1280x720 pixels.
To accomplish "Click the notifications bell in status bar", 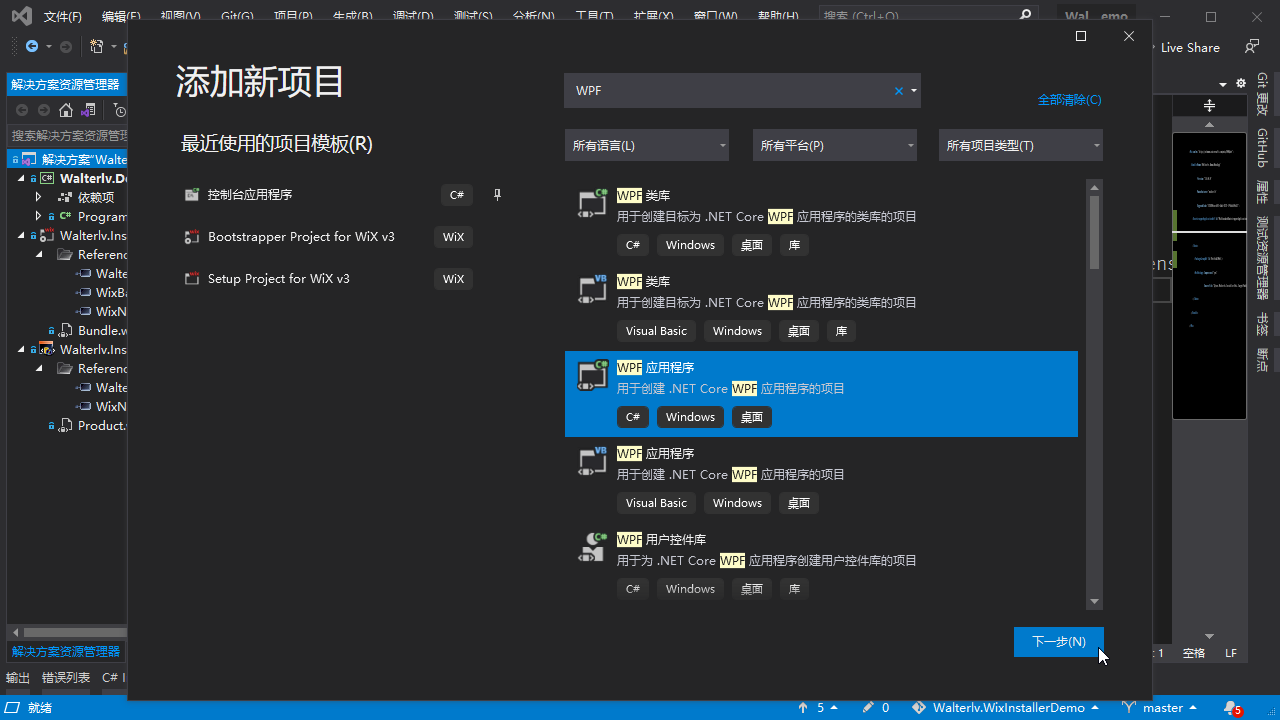I will (1231, 708).
